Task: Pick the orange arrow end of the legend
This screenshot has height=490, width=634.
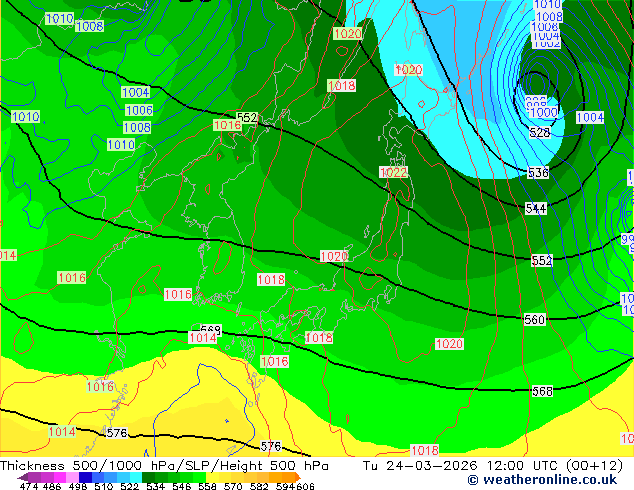Action: [298, 477]
